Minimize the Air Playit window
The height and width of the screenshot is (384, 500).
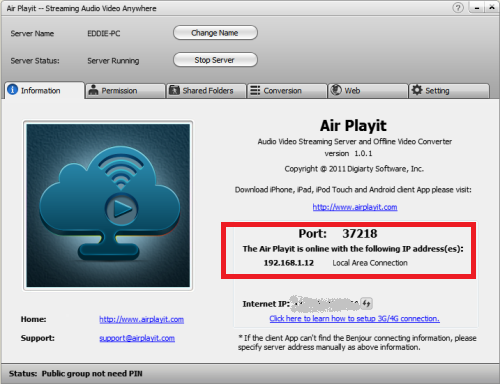[x=477, y=7]
